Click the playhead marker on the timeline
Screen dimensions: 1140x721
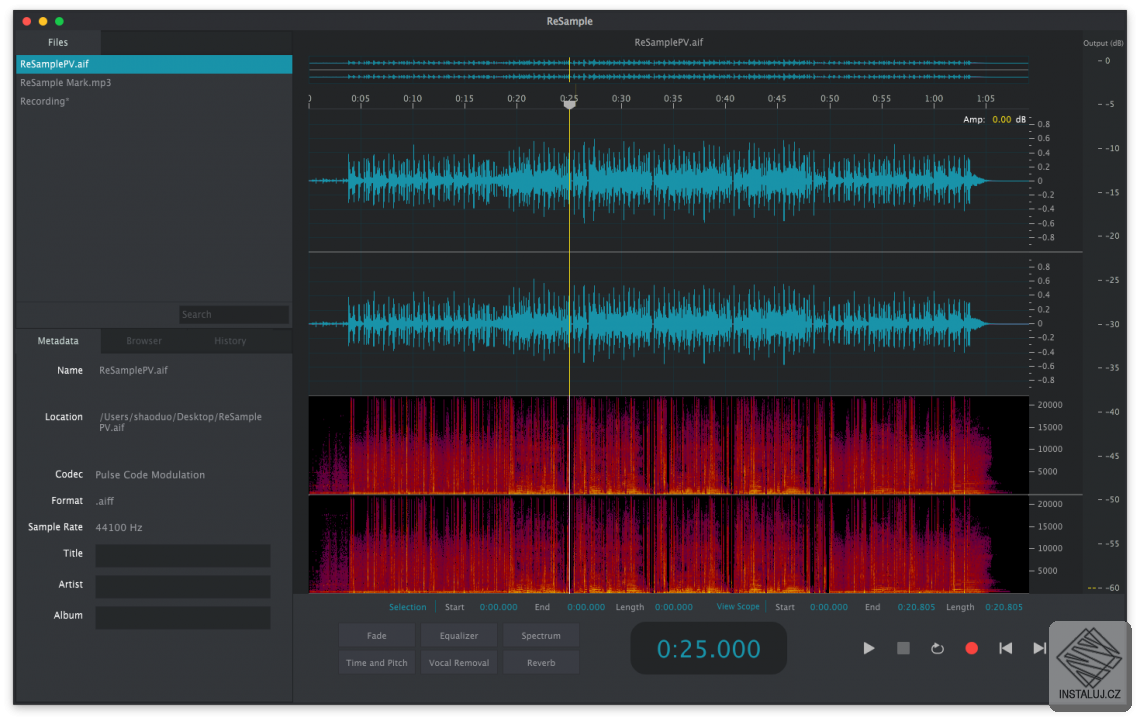click(x=570, y=103)
